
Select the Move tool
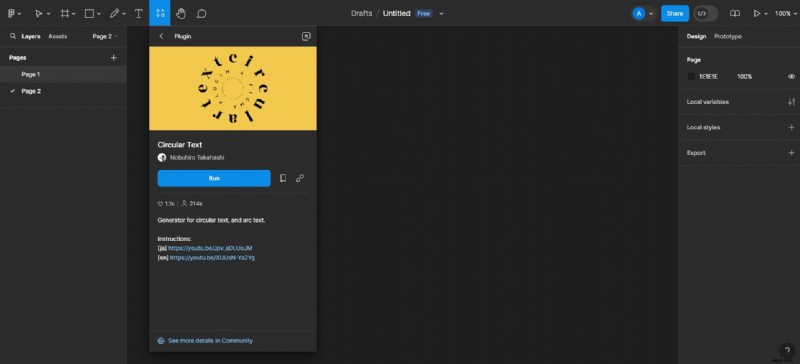coord(38,14)
